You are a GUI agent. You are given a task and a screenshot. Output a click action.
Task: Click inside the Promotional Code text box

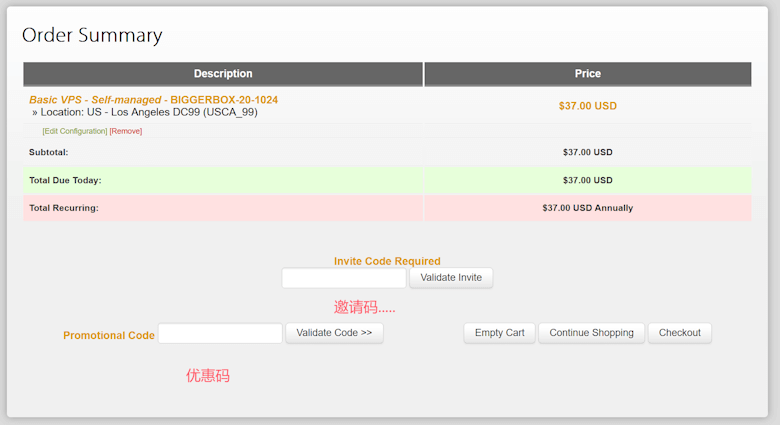click(220, 333)
